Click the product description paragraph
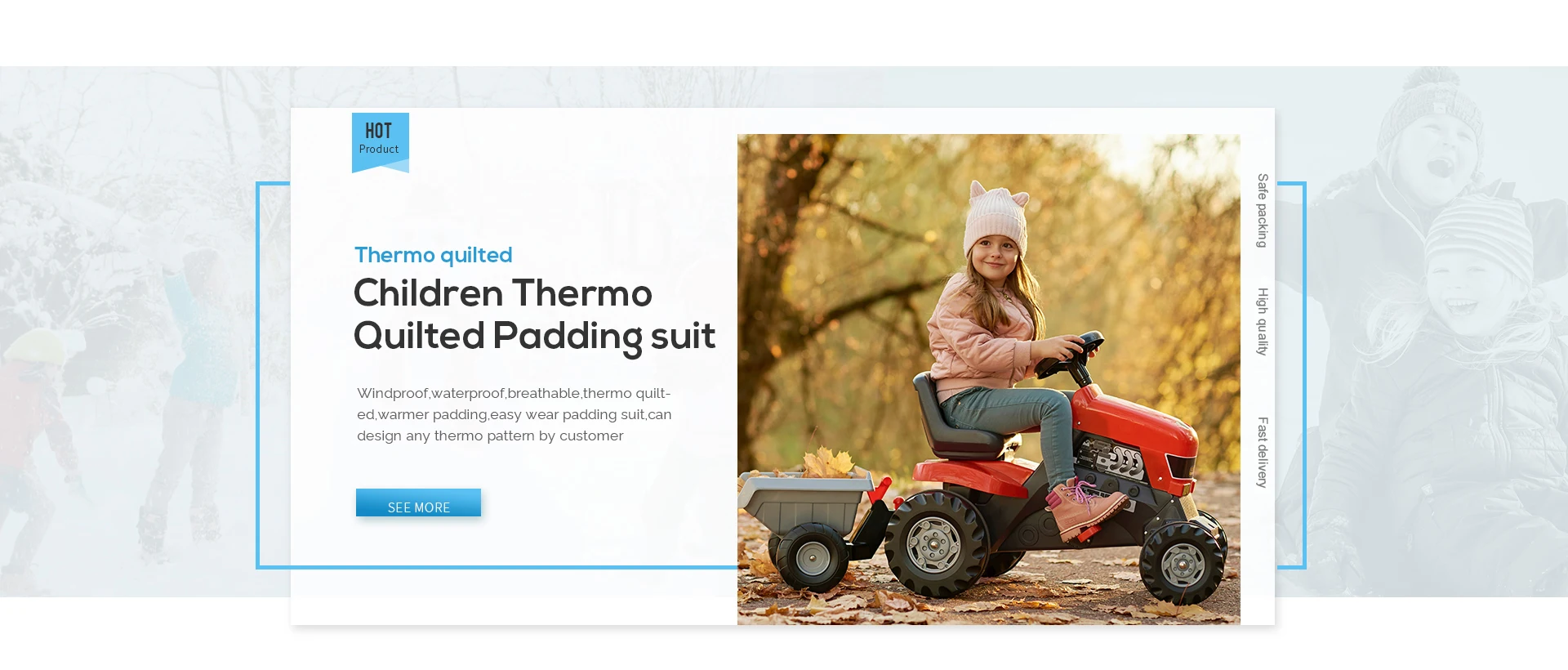The image size is (1568, 670). pos(514,414)
